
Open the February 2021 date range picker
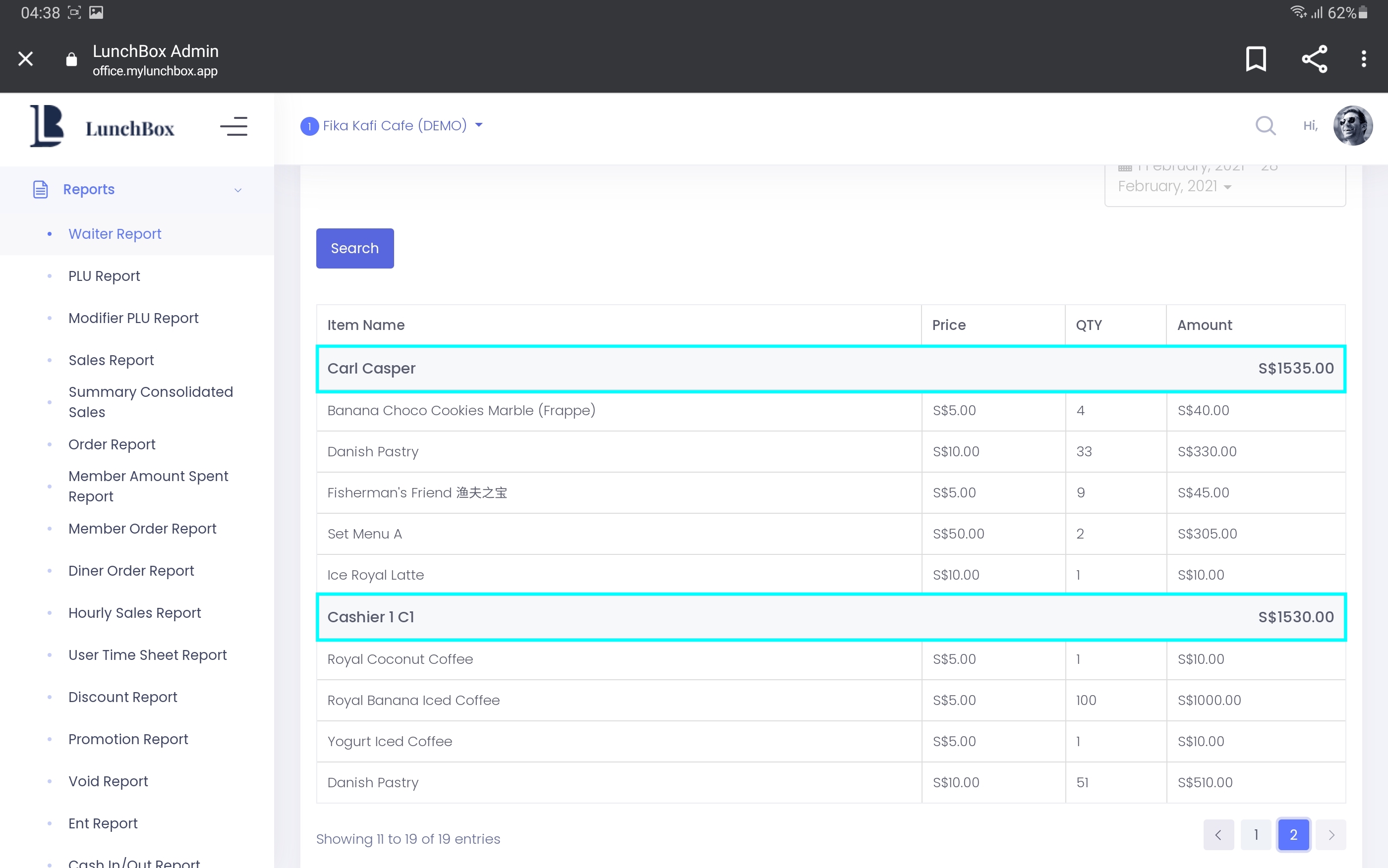point(1224,185)
